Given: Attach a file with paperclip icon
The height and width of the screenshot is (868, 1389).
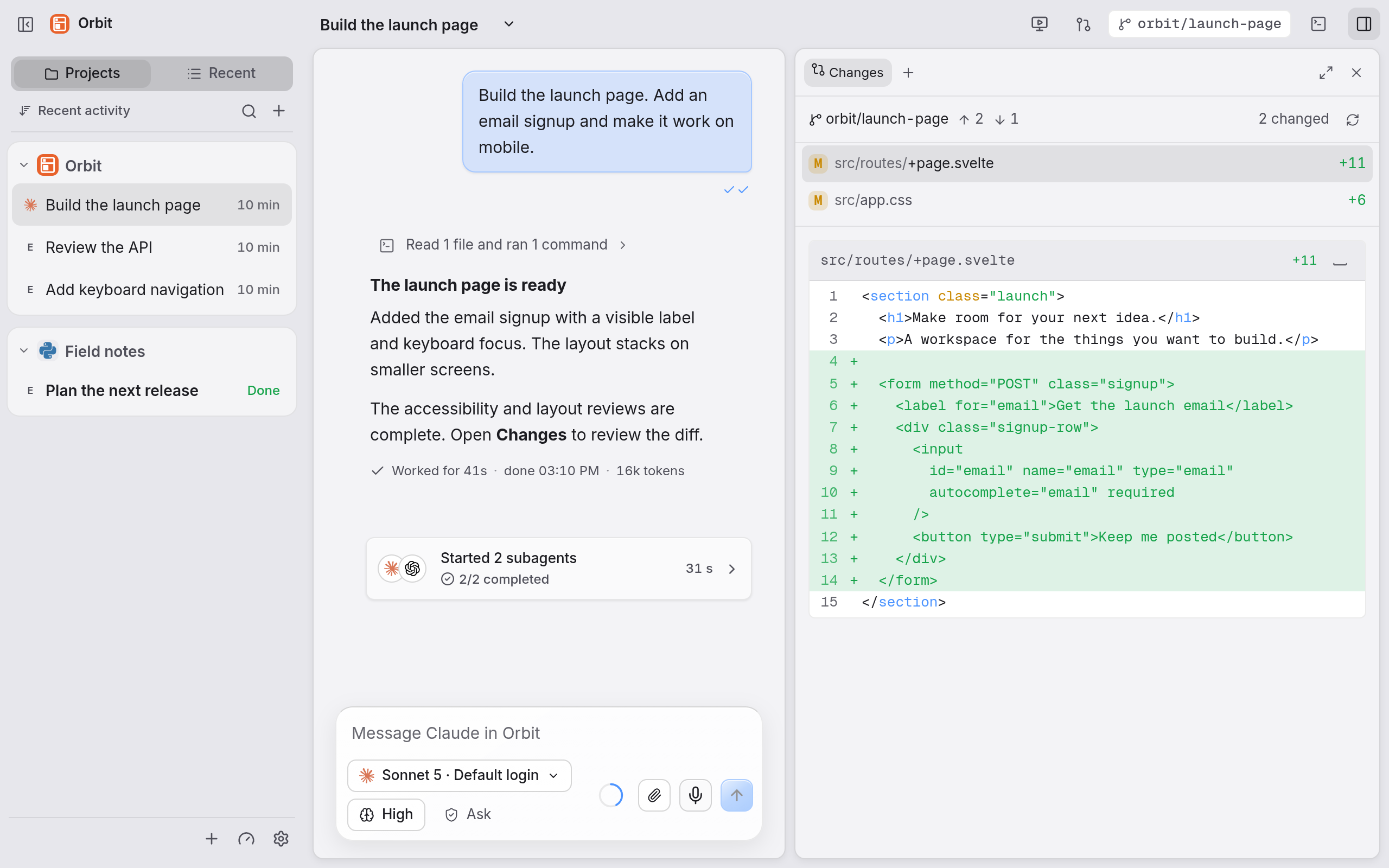Looking at the screenshot, I should click(654, 795).
